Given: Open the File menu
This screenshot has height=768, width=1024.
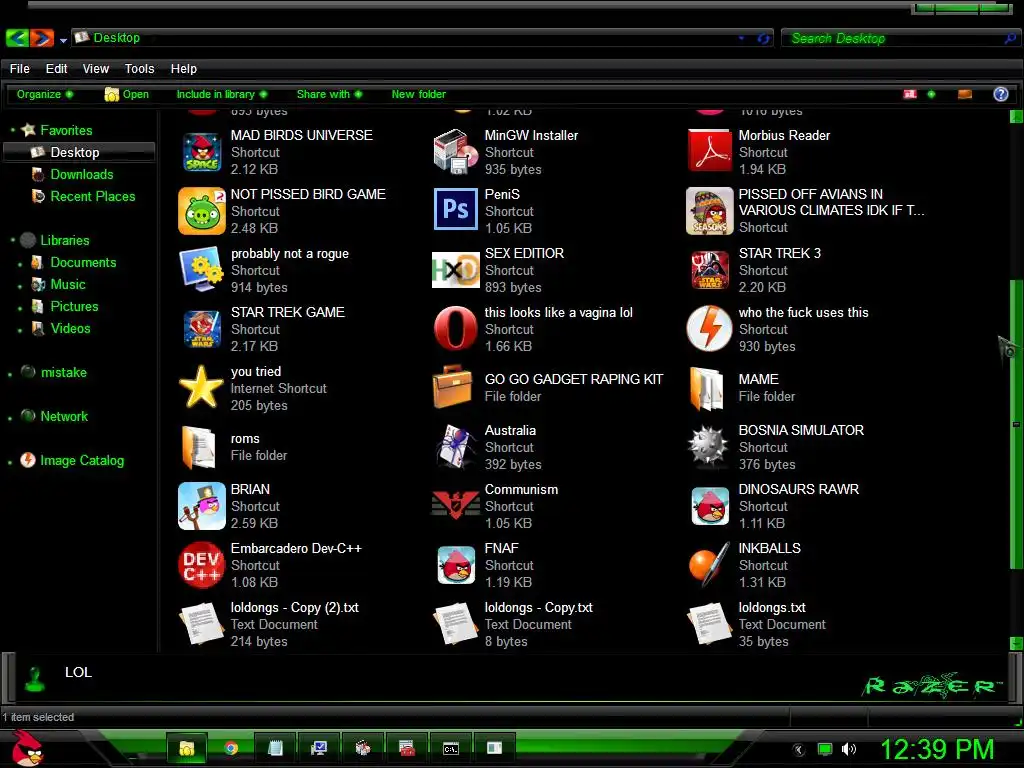Looking at the screenshot, I should 20,69.
